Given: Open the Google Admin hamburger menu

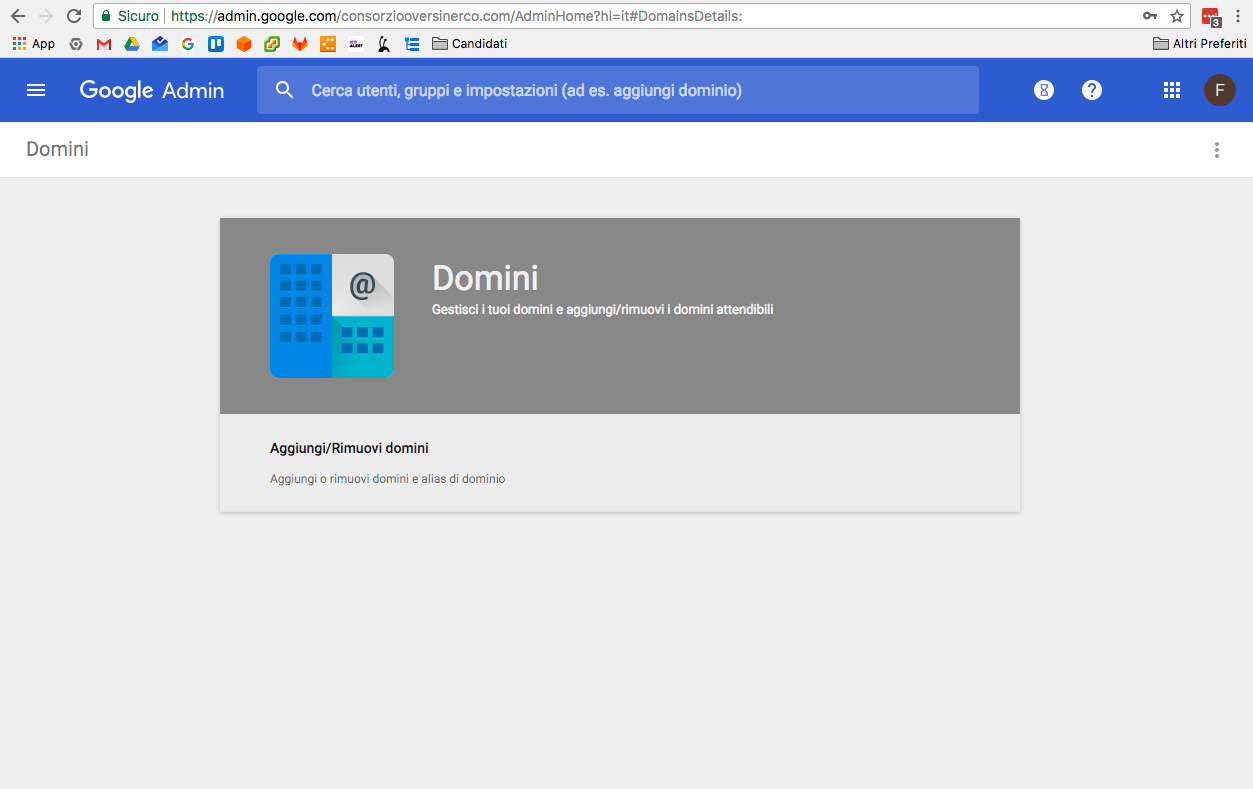Looking at the screenshot, I should (x=36, y=90).
